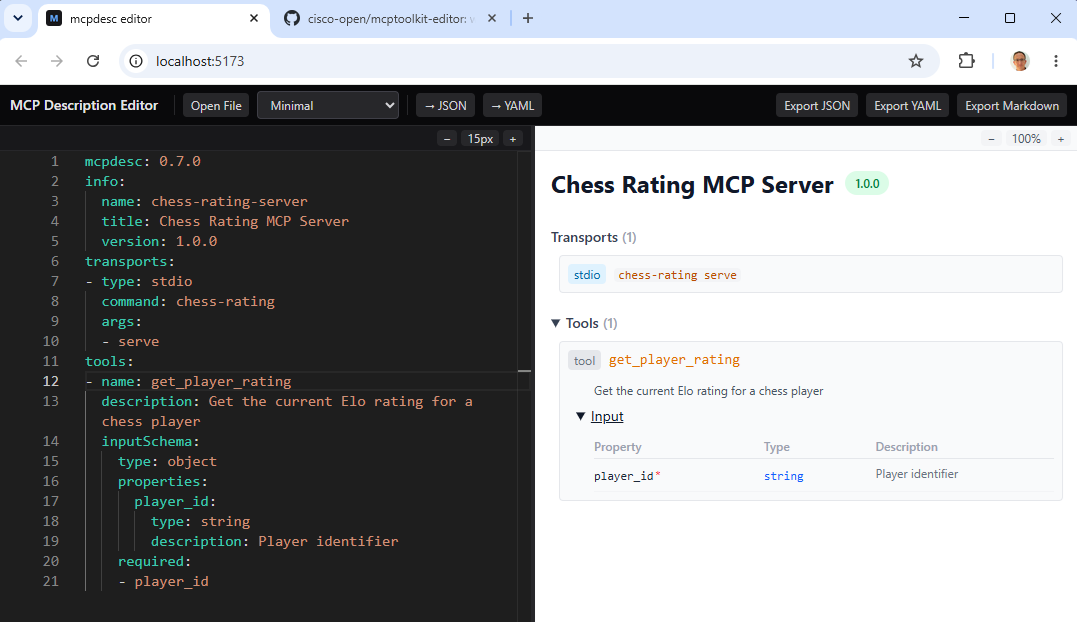Click the Type column header

[776, 447]
